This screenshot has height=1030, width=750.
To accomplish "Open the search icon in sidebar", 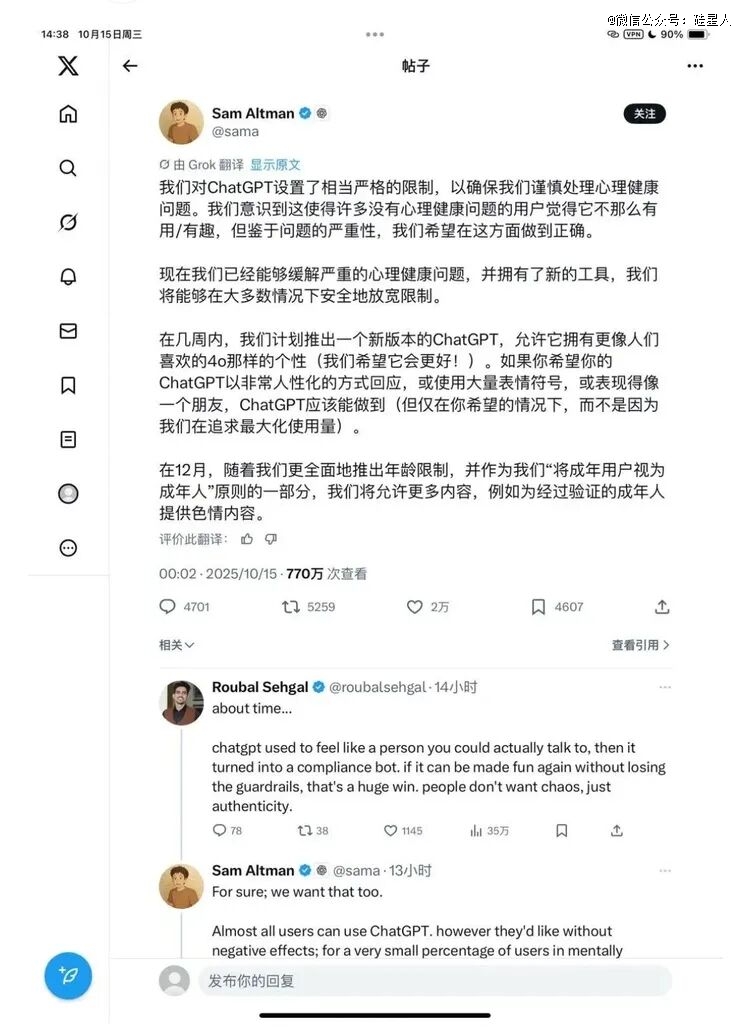I will (x=68, y=168).
